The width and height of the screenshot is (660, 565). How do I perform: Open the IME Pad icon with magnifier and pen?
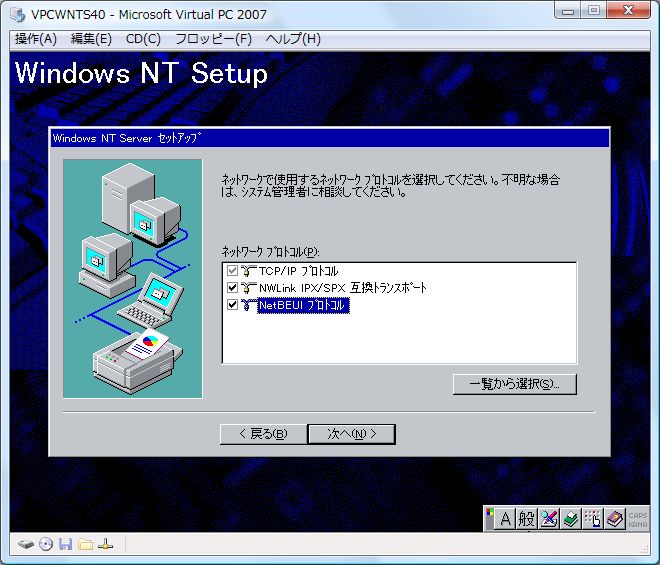(549, 519)
